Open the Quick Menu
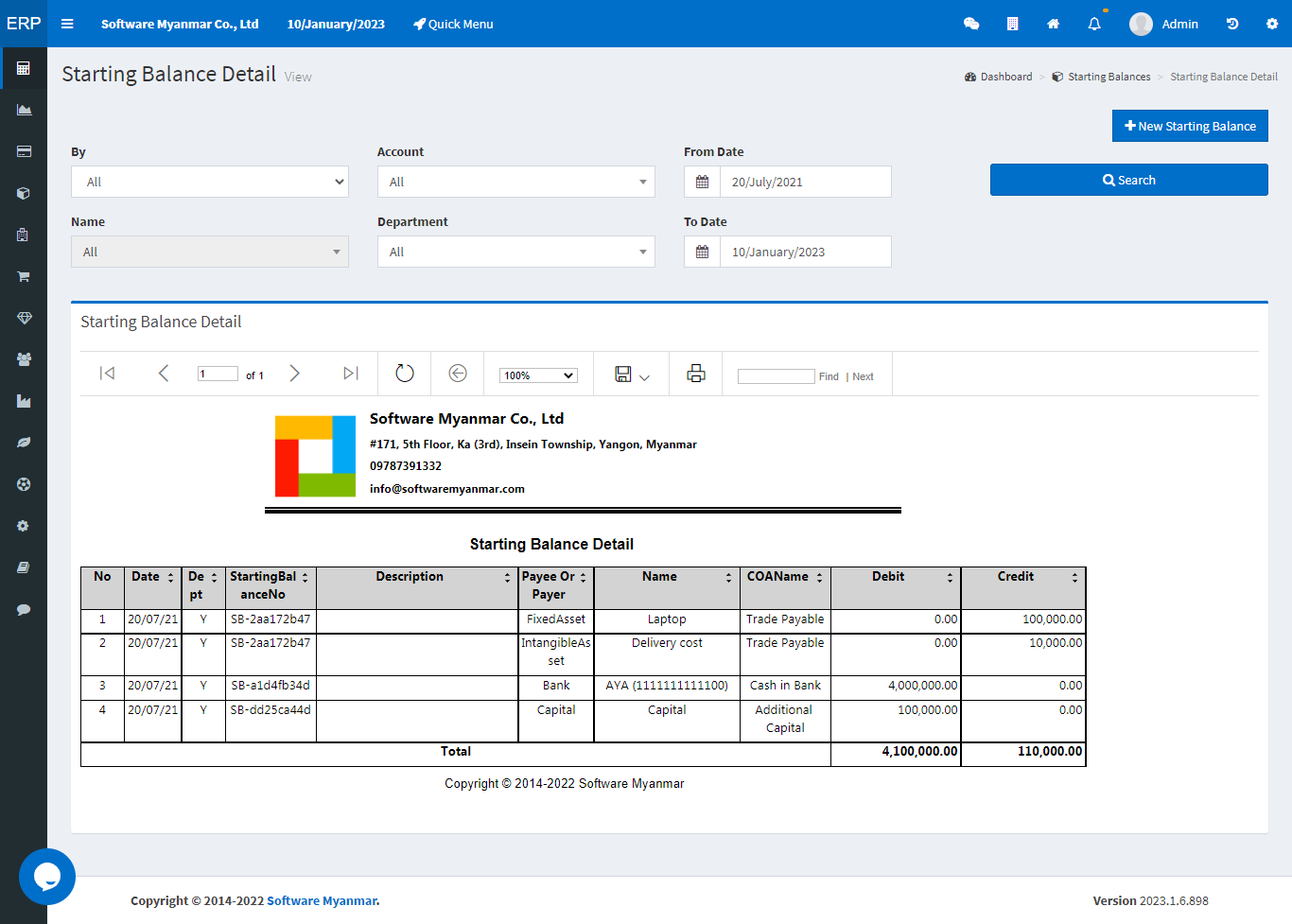1292x924 pixels. click(453, 24)
